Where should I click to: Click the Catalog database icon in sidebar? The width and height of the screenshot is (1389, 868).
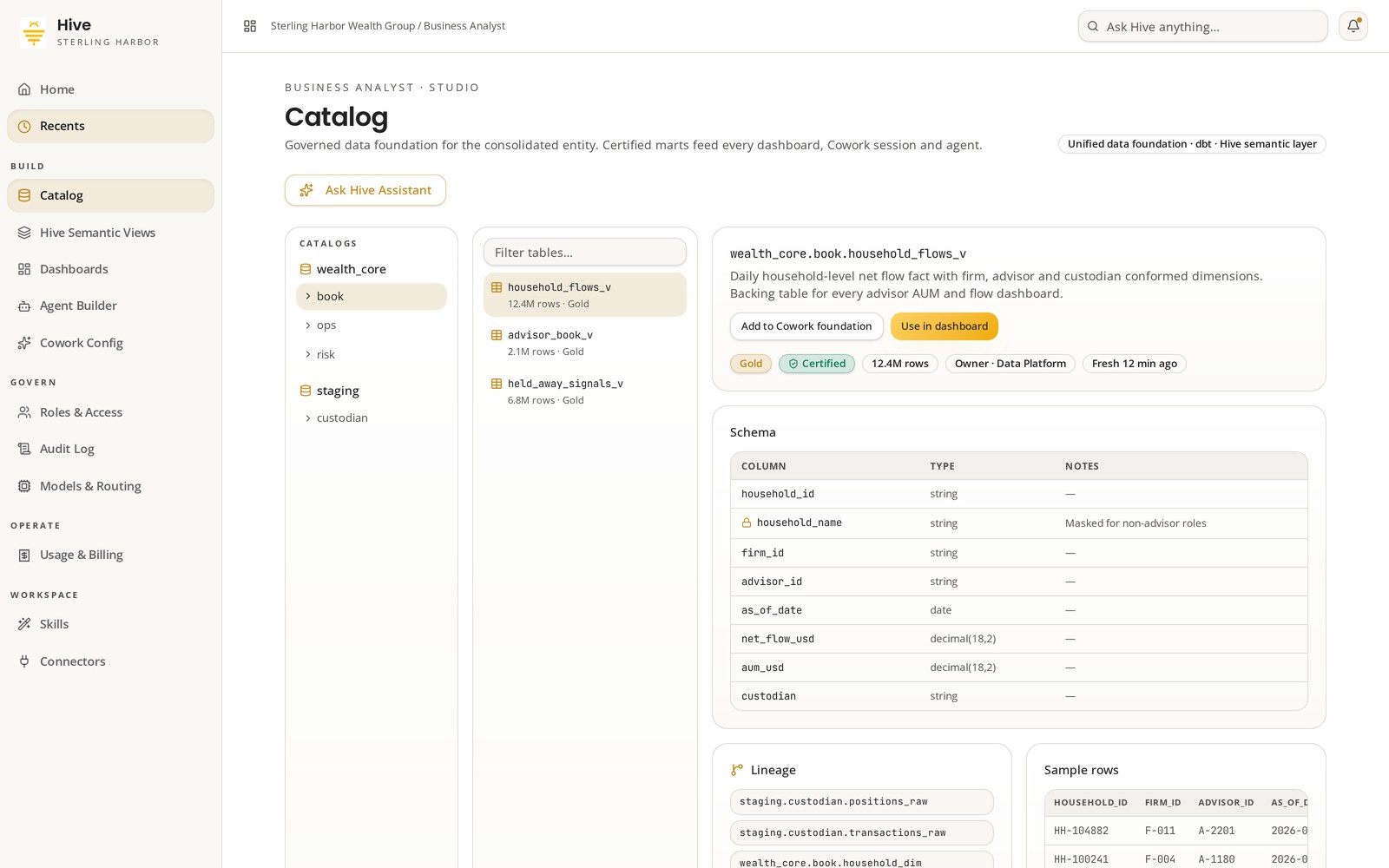[24, 195]
